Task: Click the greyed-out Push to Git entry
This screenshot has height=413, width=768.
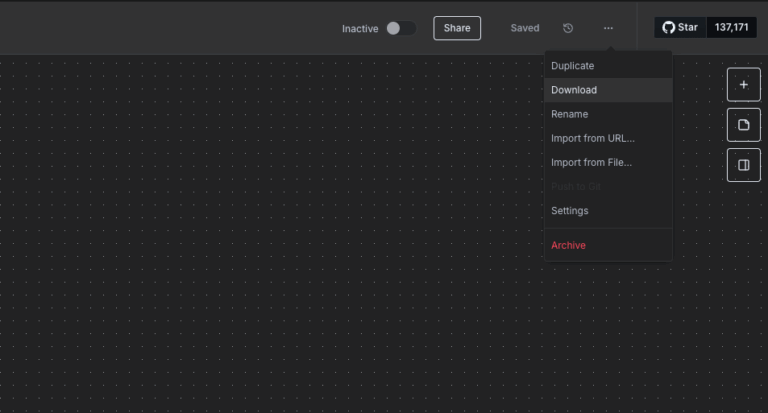Action: click(575, 187)
